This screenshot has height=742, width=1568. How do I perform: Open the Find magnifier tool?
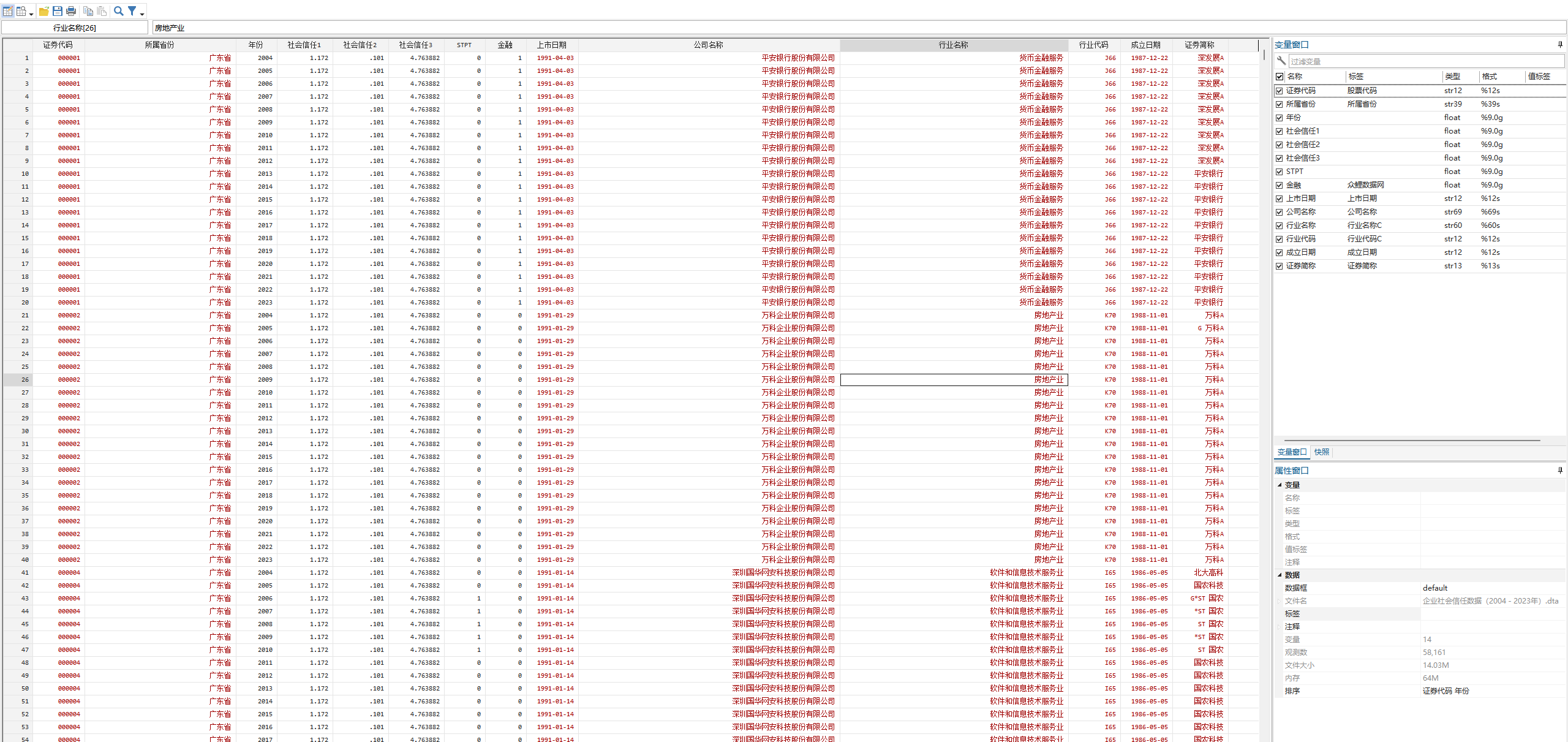[119, 11]
